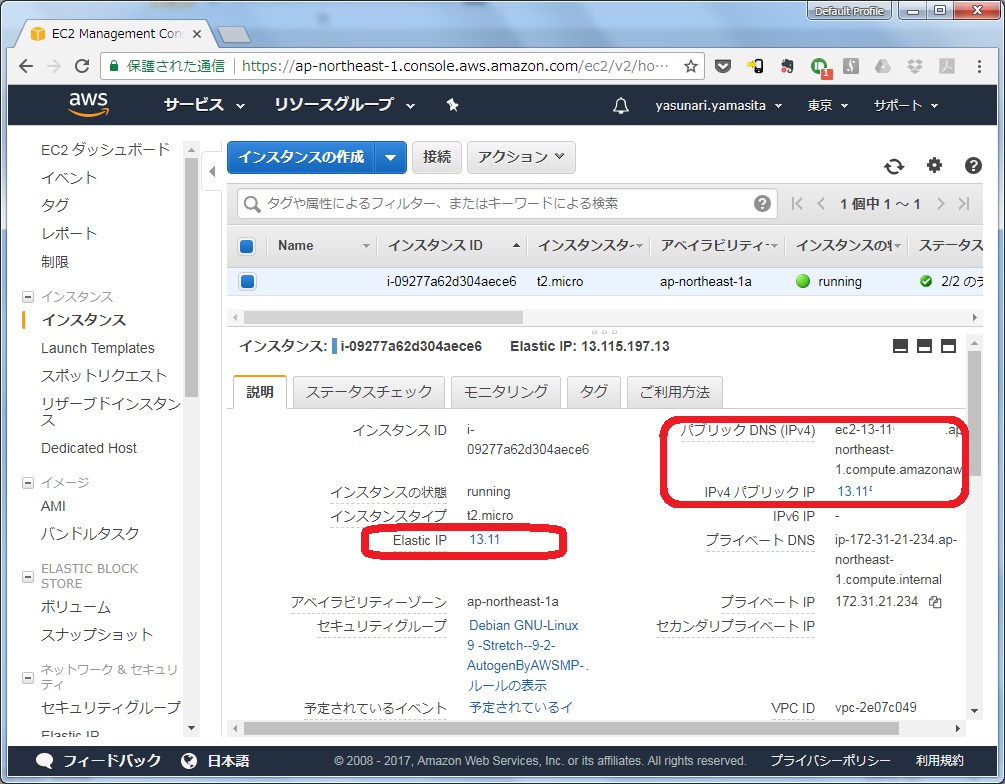This screenshot has height=784, width=1005.
Task: Open the リソースグループ dropdown
Action: pos(345,104)
